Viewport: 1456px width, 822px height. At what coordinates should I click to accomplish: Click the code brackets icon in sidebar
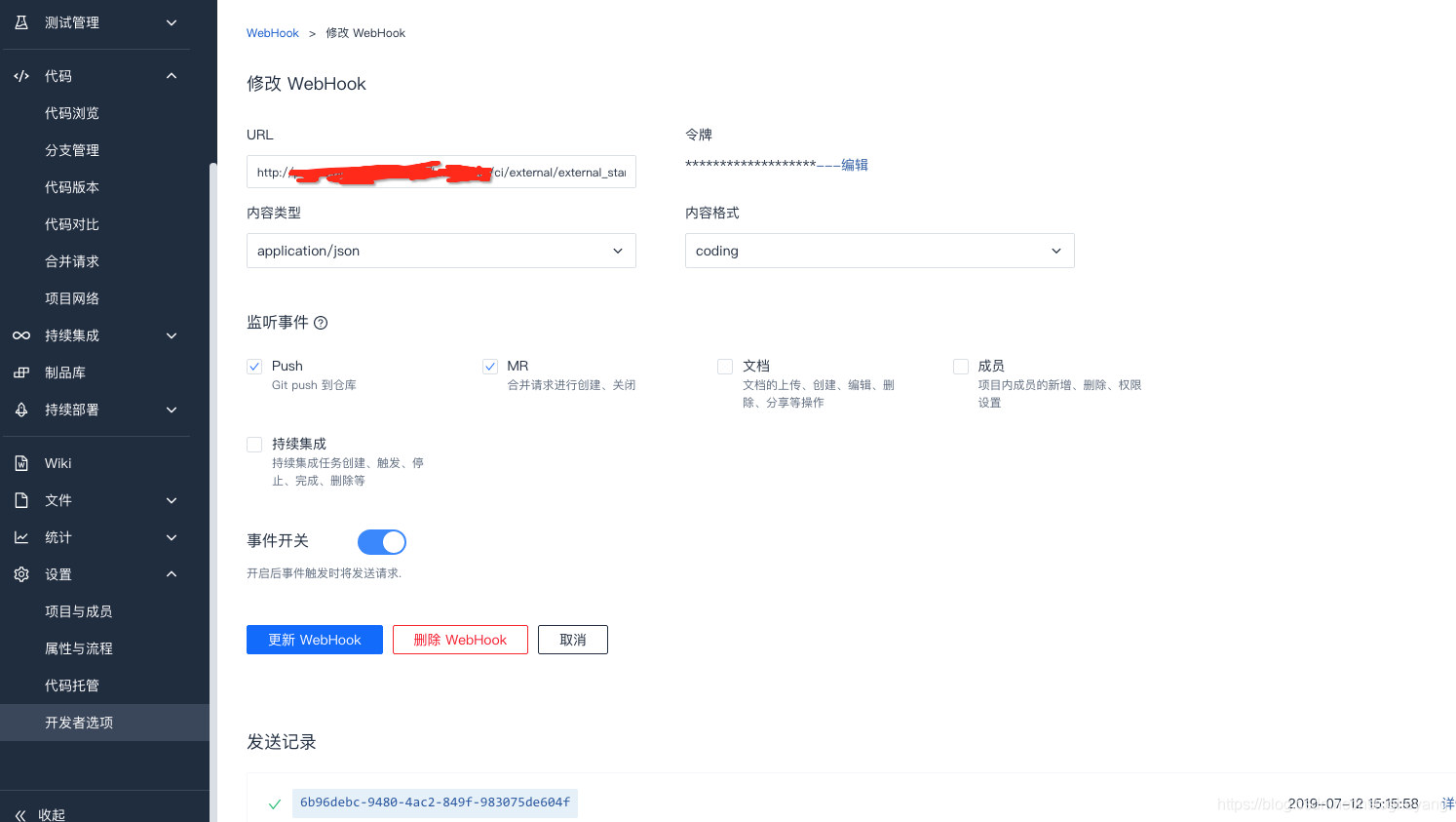click(21, 76)
